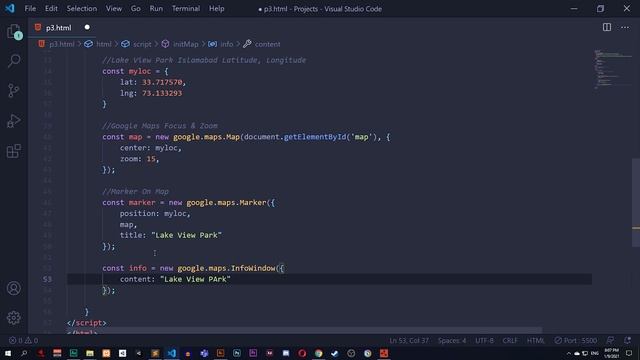Screen dimensions: 640x360
Task: Change file encoding via UTF-8
Action: (x=484, y=340)
